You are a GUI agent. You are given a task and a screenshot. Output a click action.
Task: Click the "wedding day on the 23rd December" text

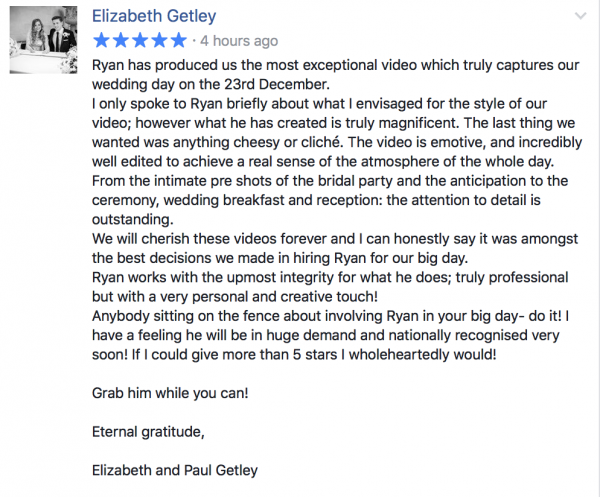[226, 83]
